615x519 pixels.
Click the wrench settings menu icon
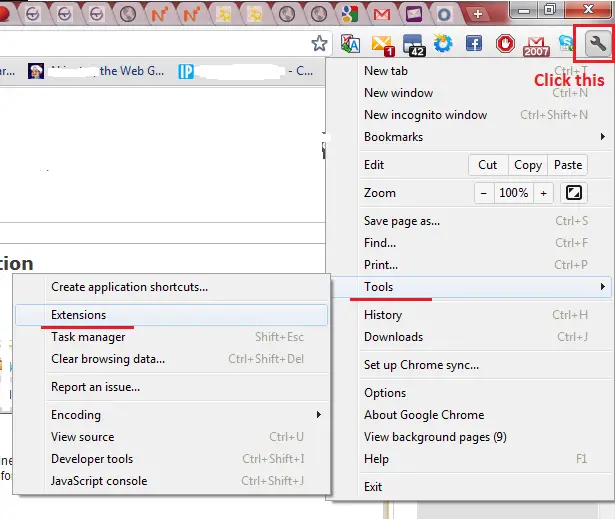coord(597,43)
